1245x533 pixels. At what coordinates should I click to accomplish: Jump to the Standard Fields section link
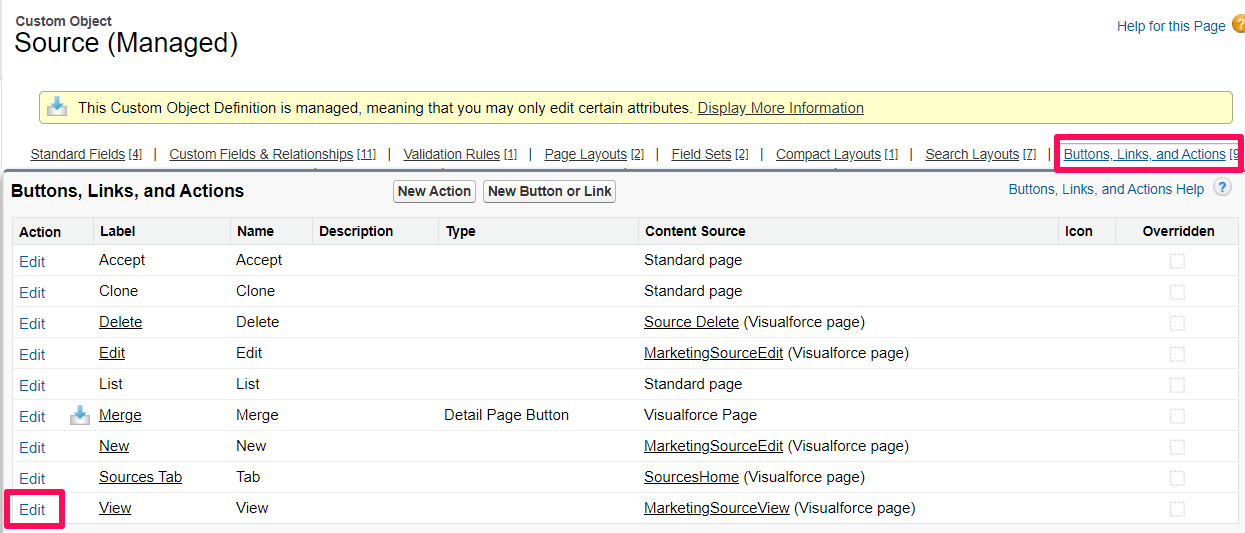pyautogui.click(x=78, y=154)
